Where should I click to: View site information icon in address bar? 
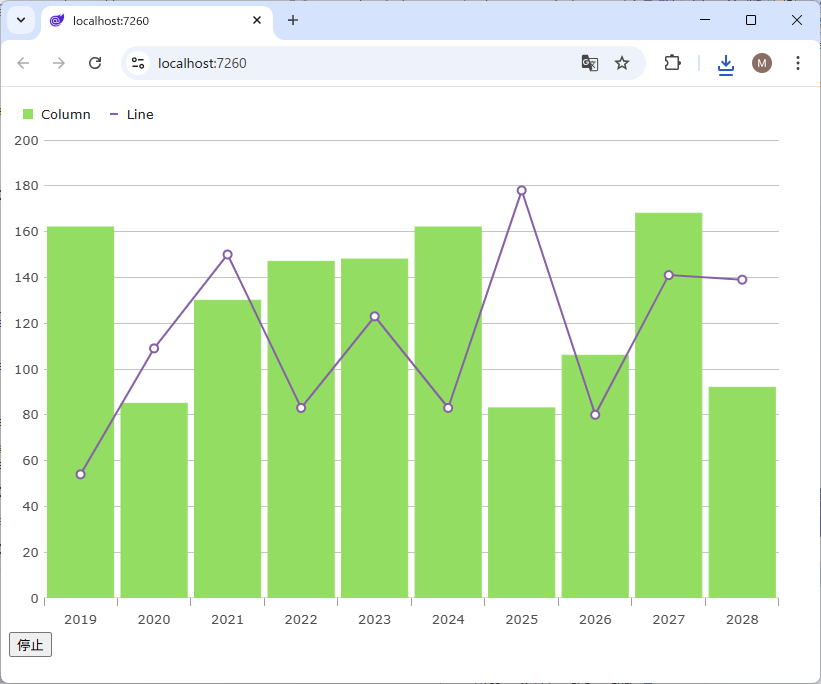tap(138, 63)
